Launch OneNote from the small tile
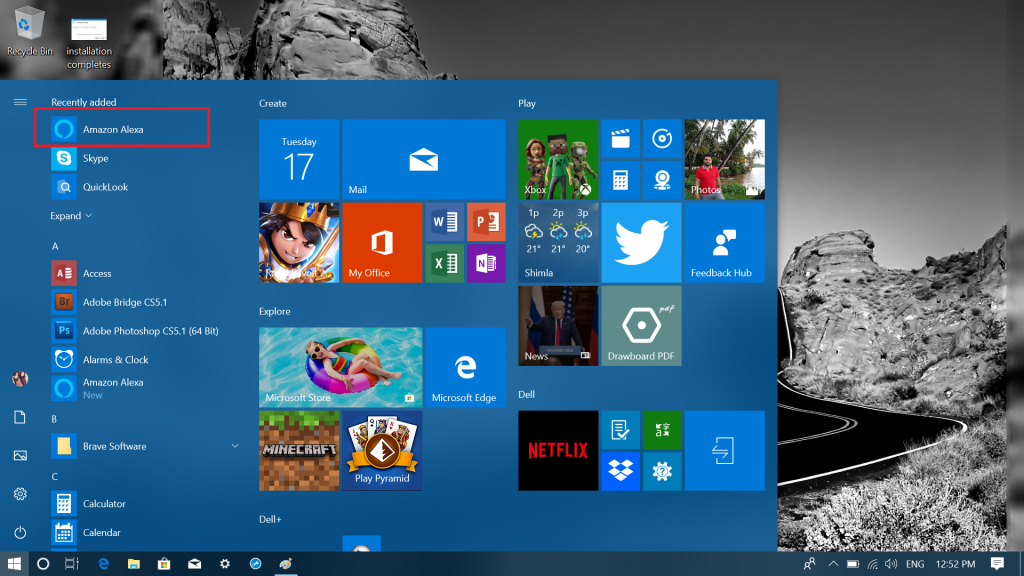This screenshot has width=1024, height=576. point(487,263)
